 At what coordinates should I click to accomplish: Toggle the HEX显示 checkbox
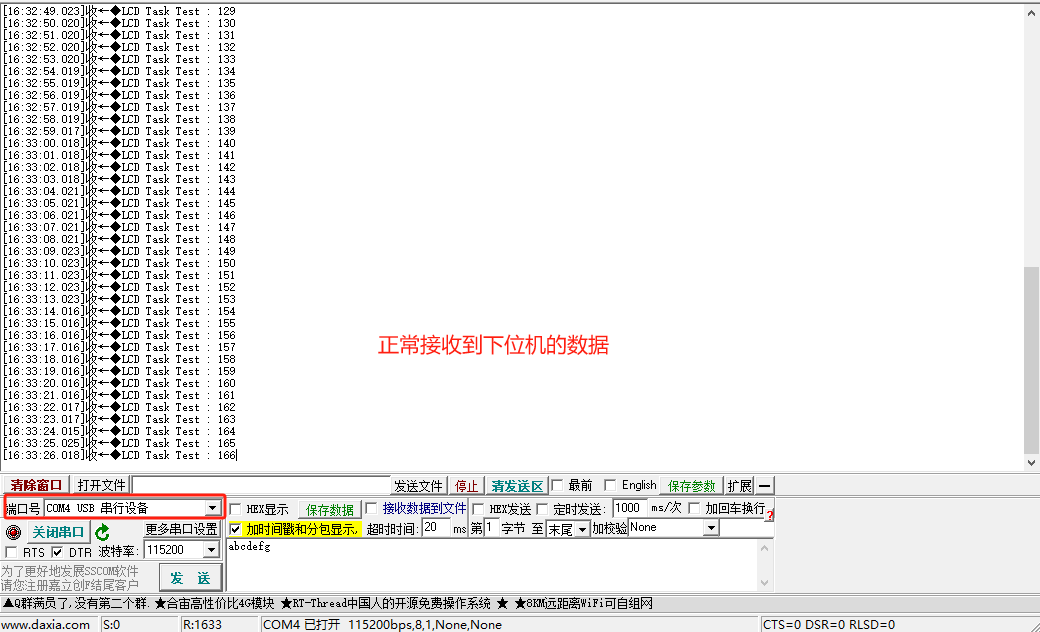click(x=235, y=509)
